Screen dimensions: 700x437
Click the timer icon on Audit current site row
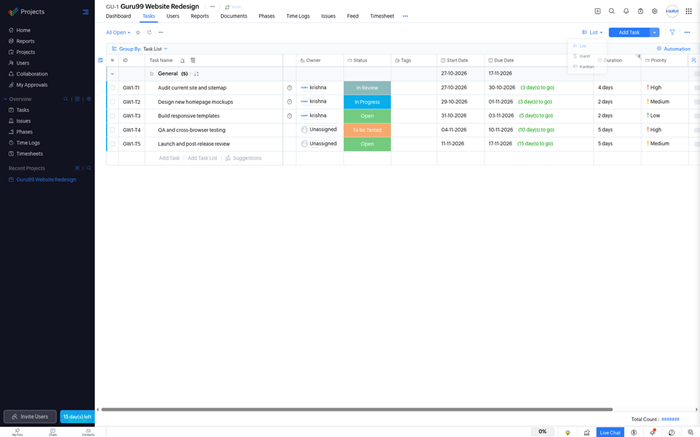(289, 88)
